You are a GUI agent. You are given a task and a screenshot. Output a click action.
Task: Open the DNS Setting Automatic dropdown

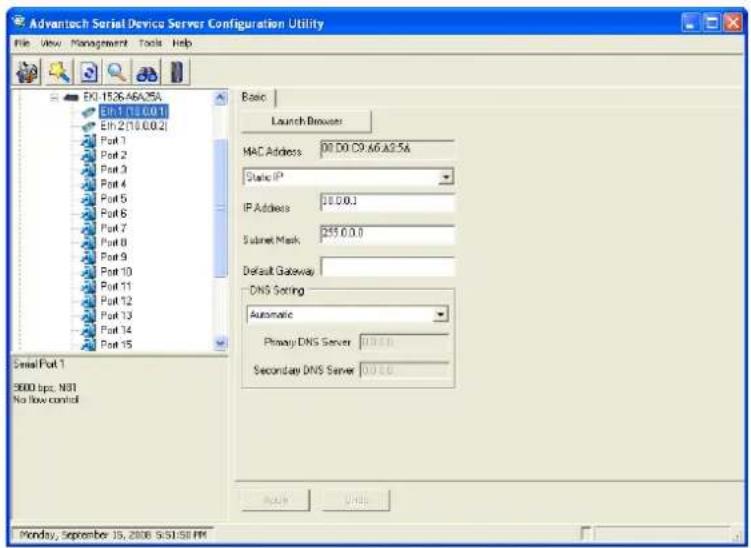(x=441, y=314)
